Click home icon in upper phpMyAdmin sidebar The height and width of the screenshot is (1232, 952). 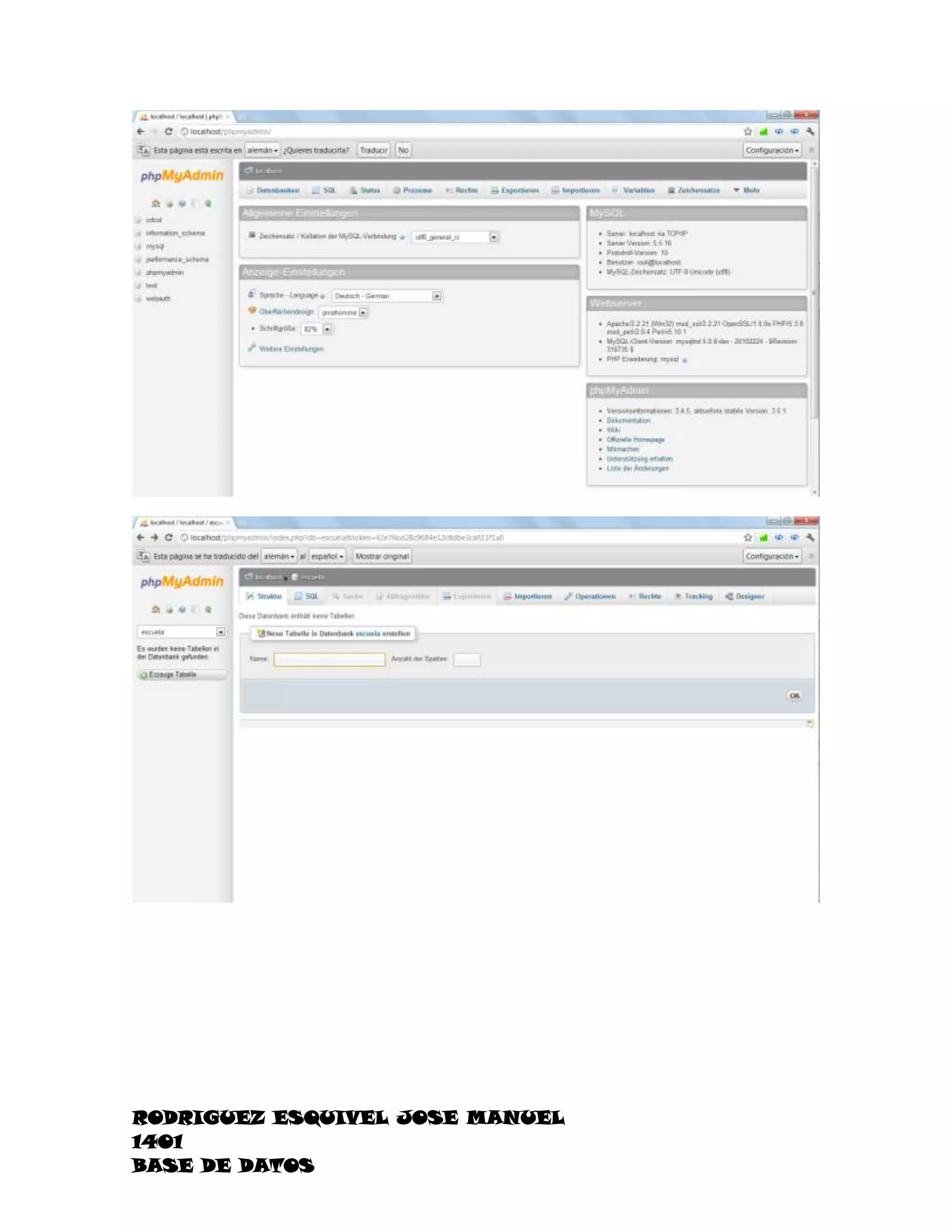click(156, 204)
